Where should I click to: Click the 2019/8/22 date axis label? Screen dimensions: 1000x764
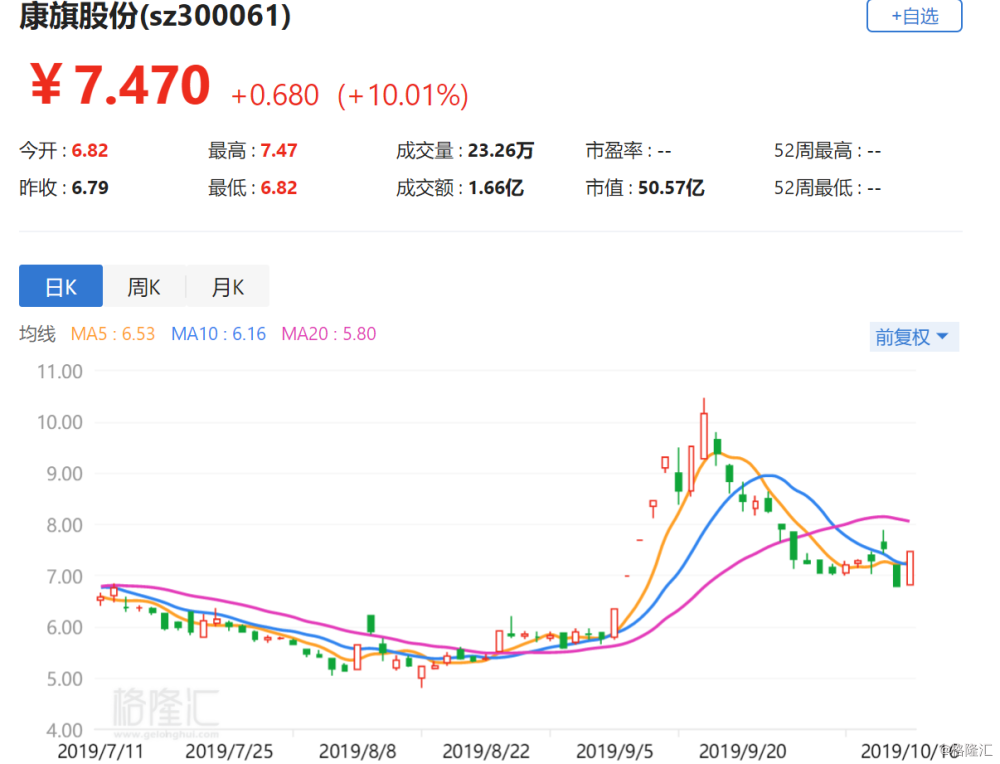point(486,751)
